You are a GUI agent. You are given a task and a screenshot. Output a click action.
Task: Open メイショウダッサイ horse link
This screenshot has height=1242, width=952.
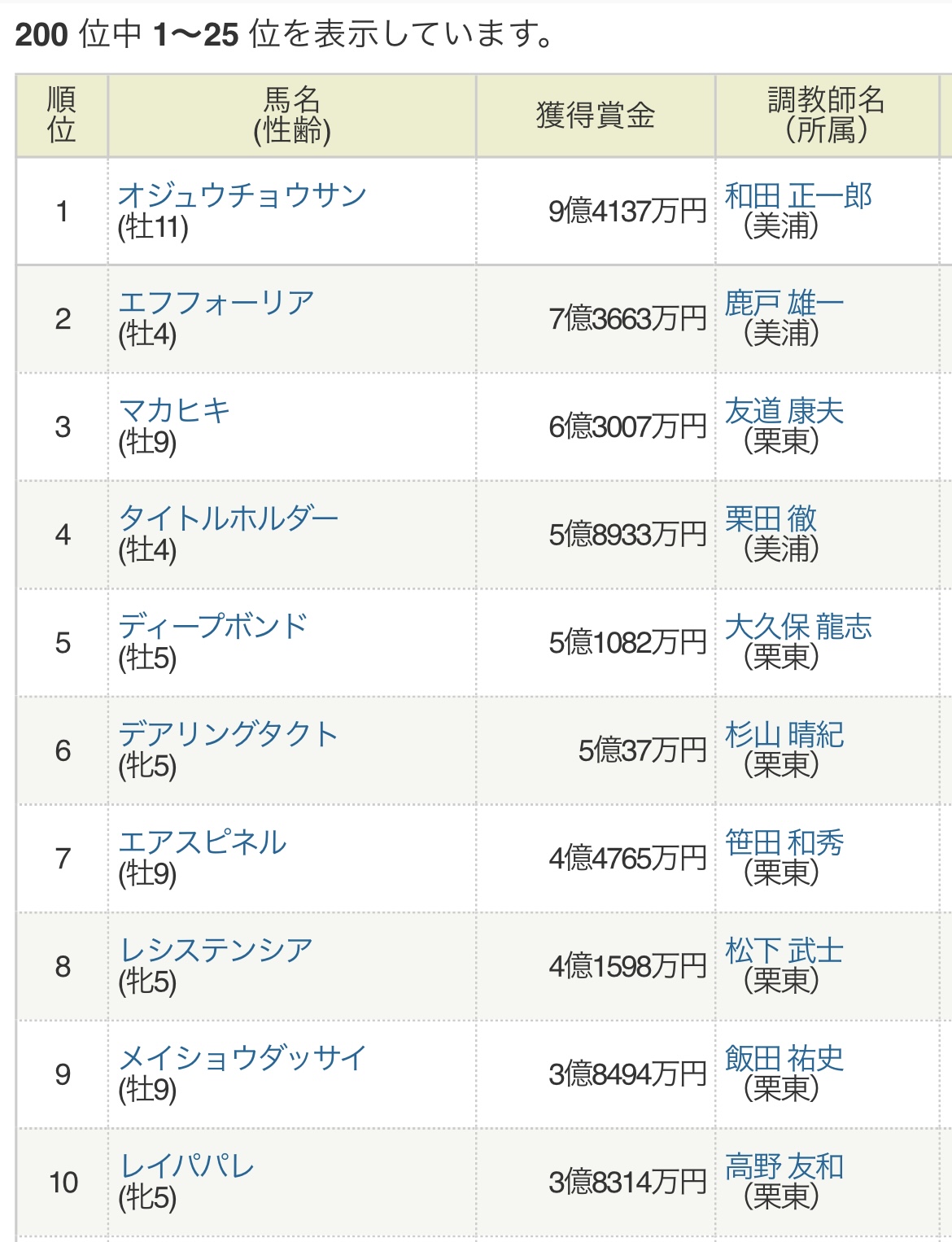click(x=242, y=1058)
